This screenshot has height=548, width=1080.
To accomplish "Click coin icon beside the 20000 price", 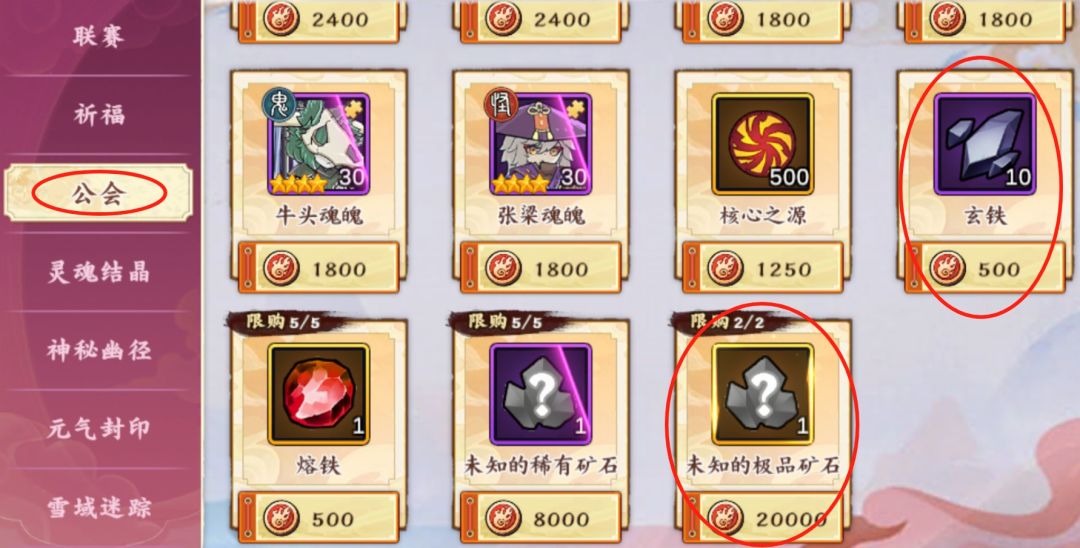I will 725,518.
